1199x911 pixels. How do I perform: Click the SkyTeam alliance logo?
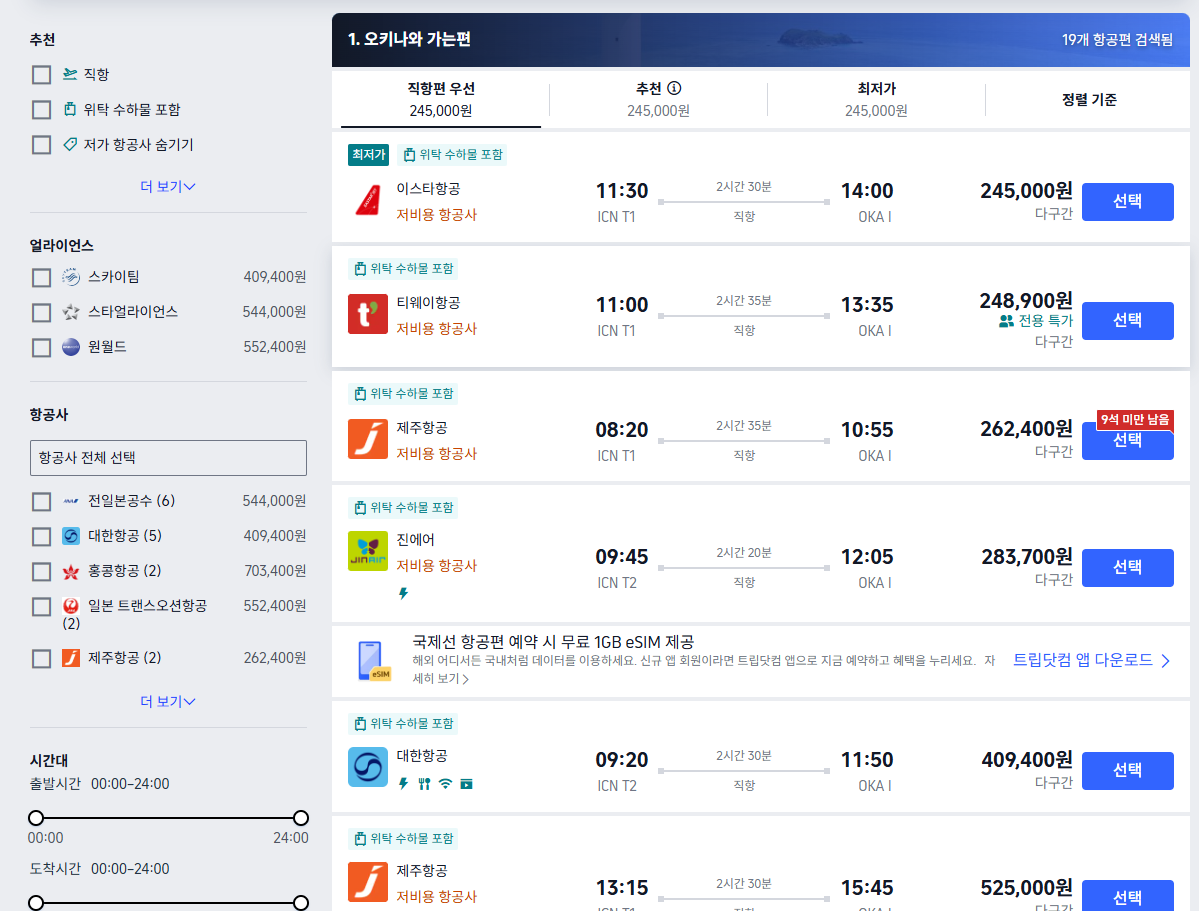(x=71, y=277)
